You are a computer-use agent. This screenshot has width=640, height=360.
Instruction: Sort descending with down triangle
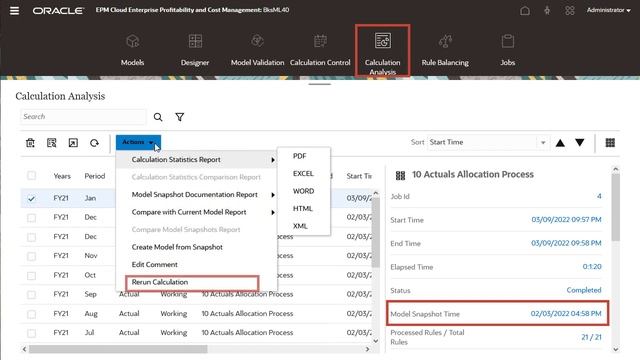[x=580, y=142]
